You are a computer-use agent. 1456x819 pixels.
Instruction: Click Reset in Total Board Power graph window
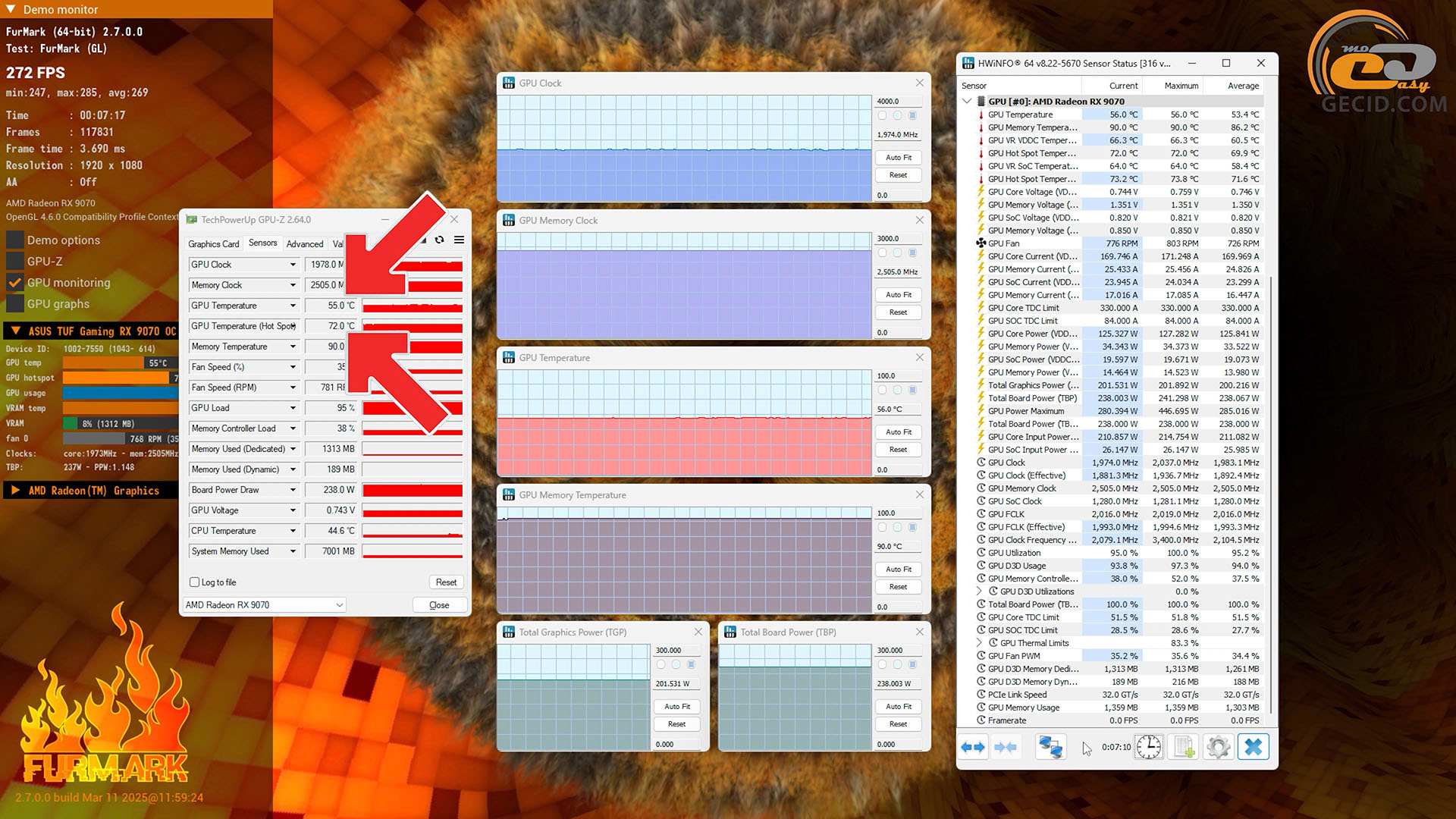[x=899, y=724]
